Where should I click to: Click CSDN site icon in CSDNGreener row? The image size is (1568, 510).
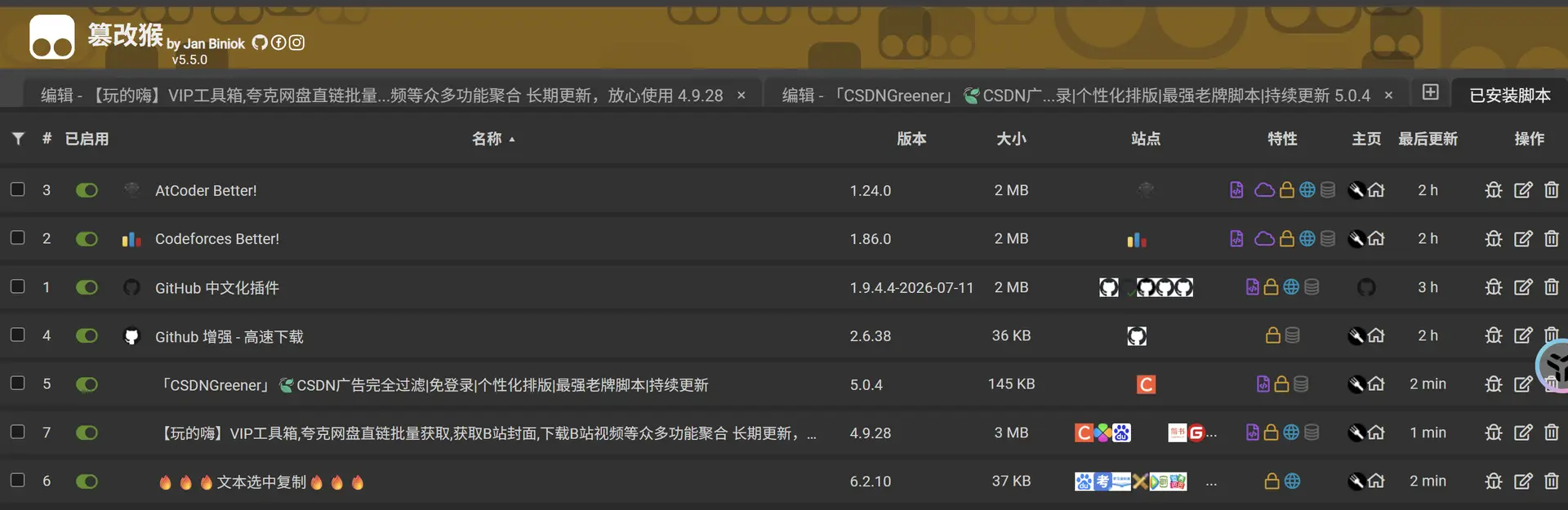[1146, 384]
